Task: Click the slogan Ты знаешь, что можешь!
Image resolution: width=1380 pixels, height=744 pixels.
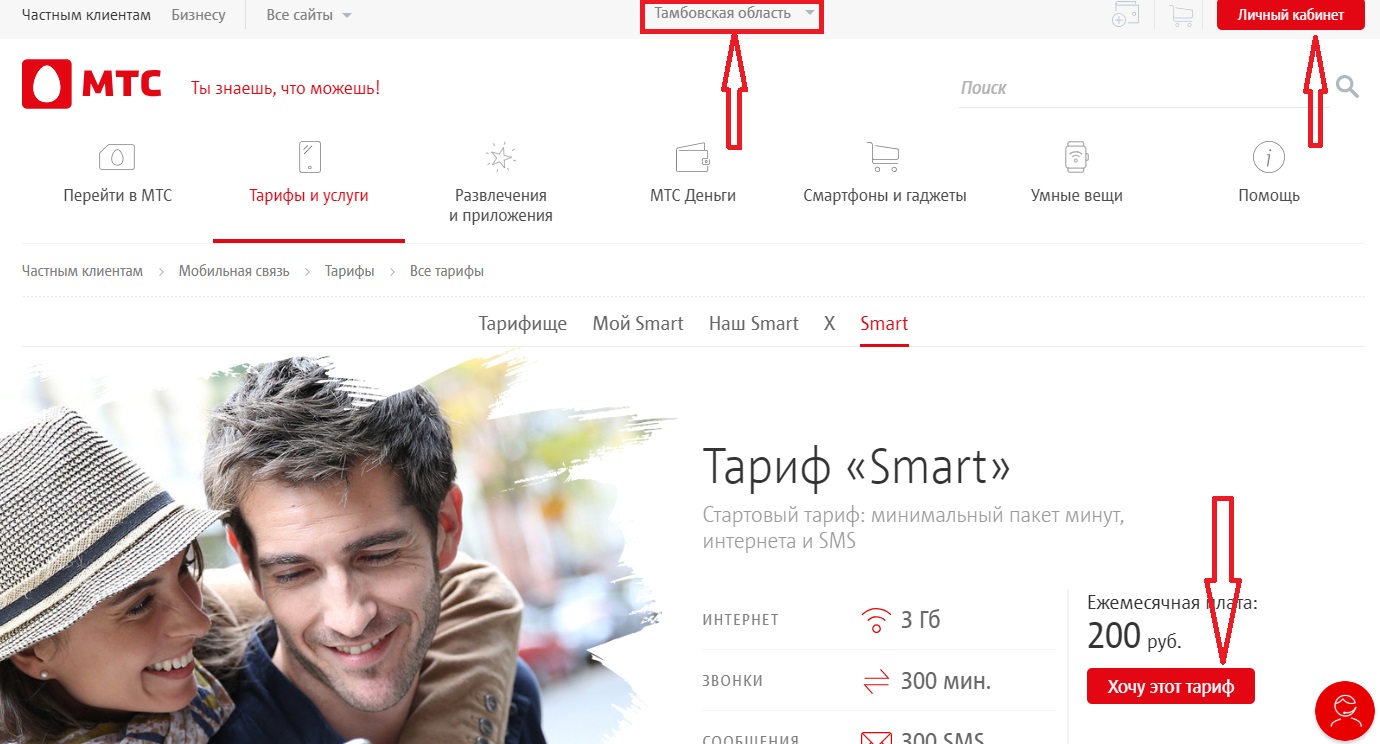Action: pos(285,88)
